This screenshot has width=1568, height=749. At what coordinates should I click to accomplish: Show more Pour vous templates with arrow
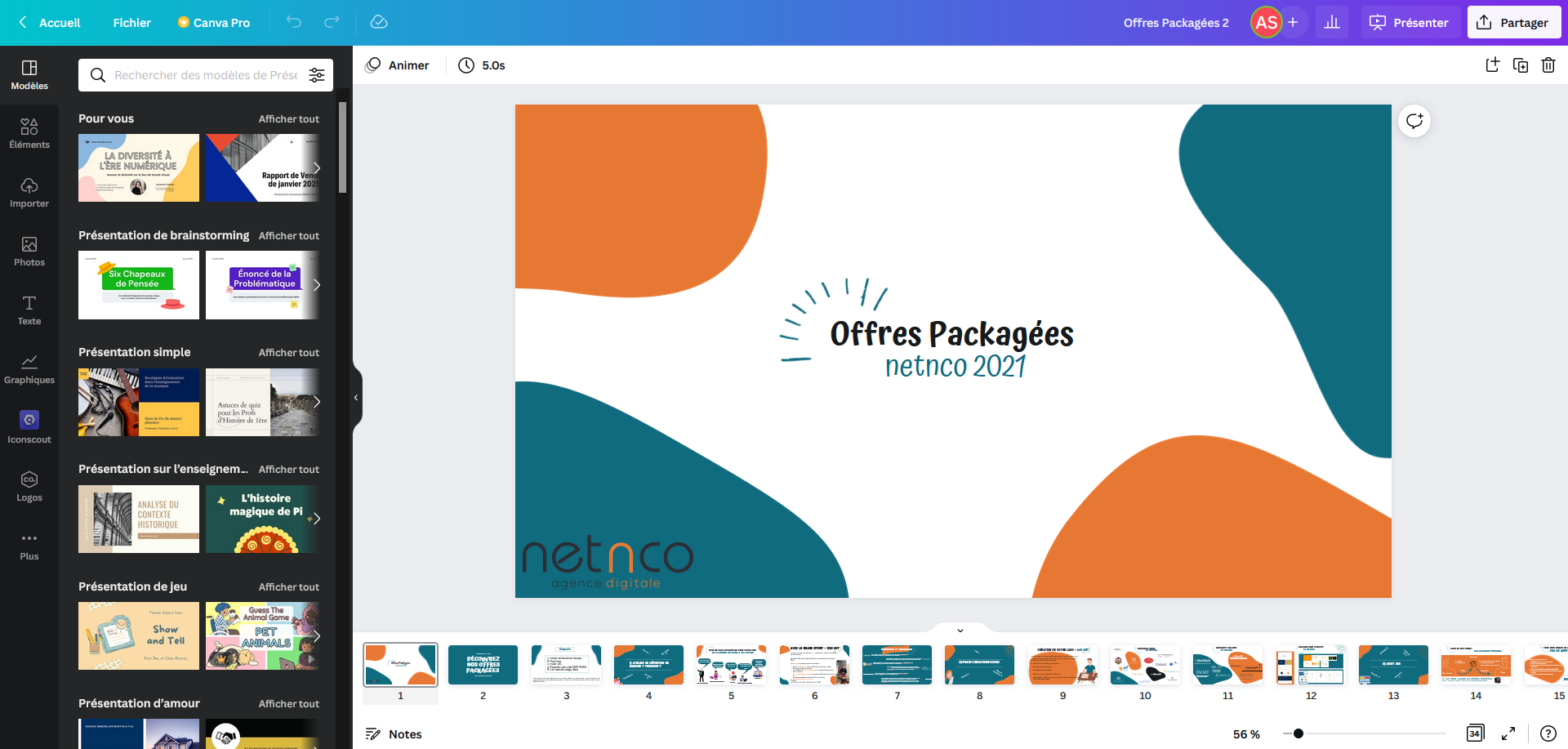(x=317, y=167)
